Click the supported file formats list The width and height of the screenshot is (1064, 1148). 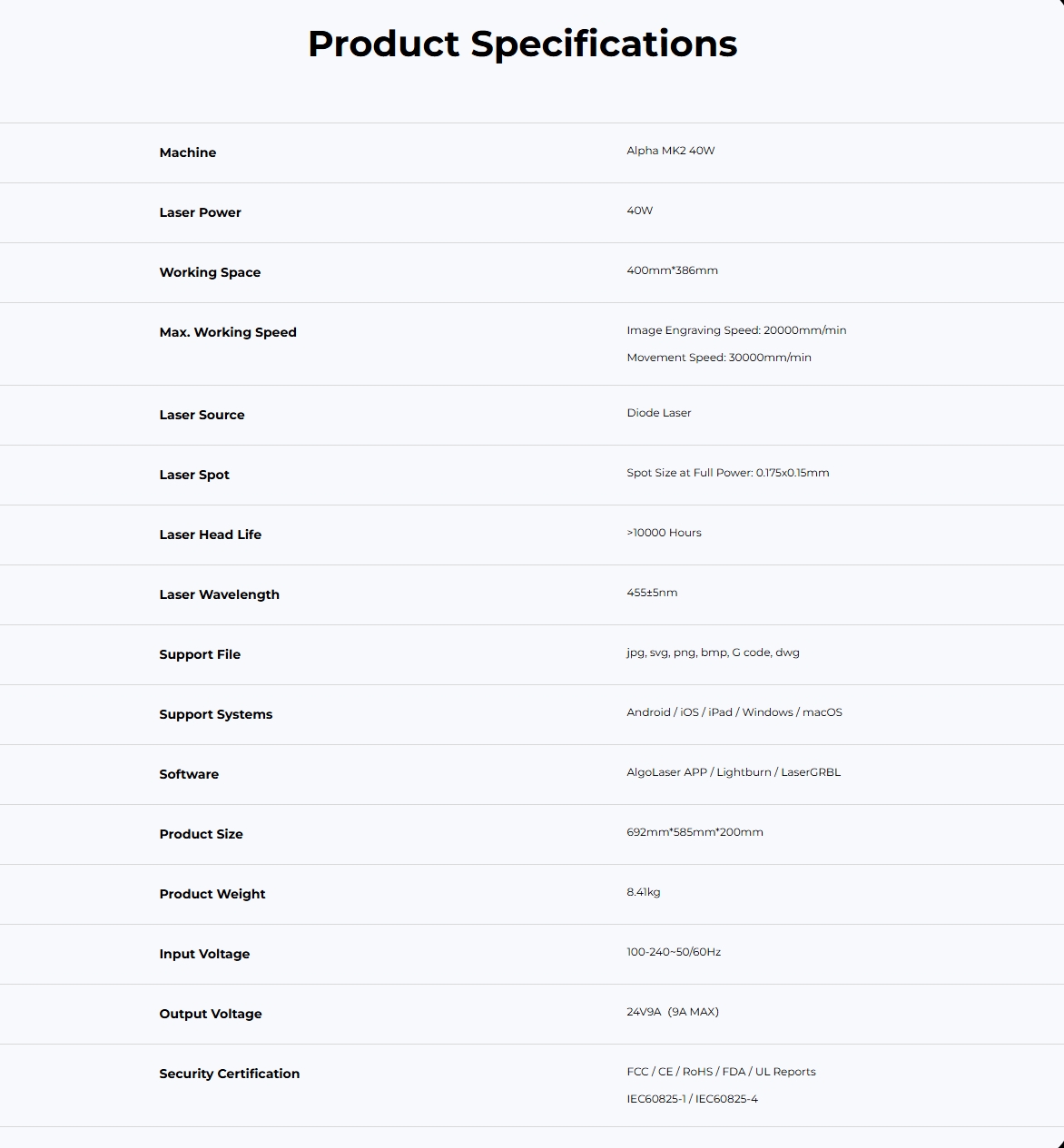(x=713, y=652)
